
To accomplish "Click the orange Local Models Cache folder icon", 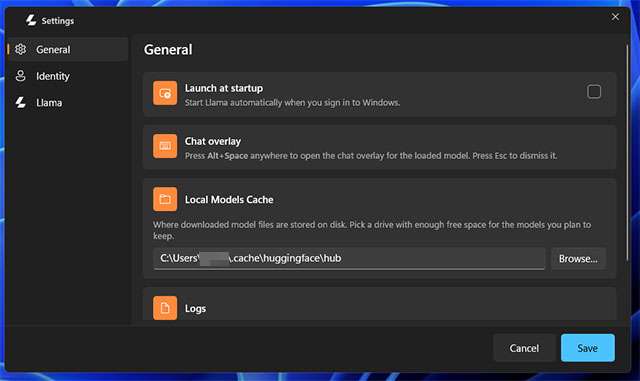I will coord(165,199).
